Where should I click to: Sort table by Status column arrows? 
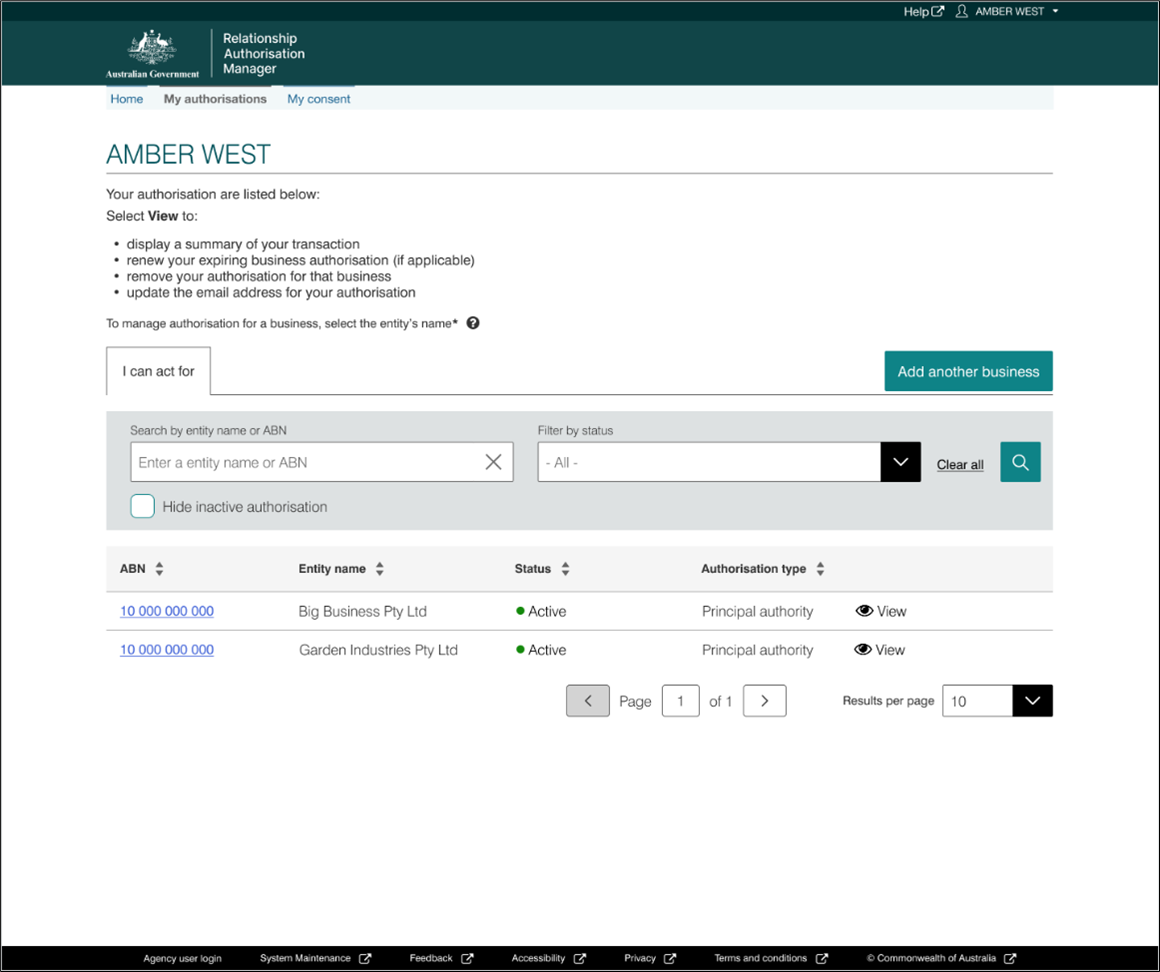[x=565, y=569]
